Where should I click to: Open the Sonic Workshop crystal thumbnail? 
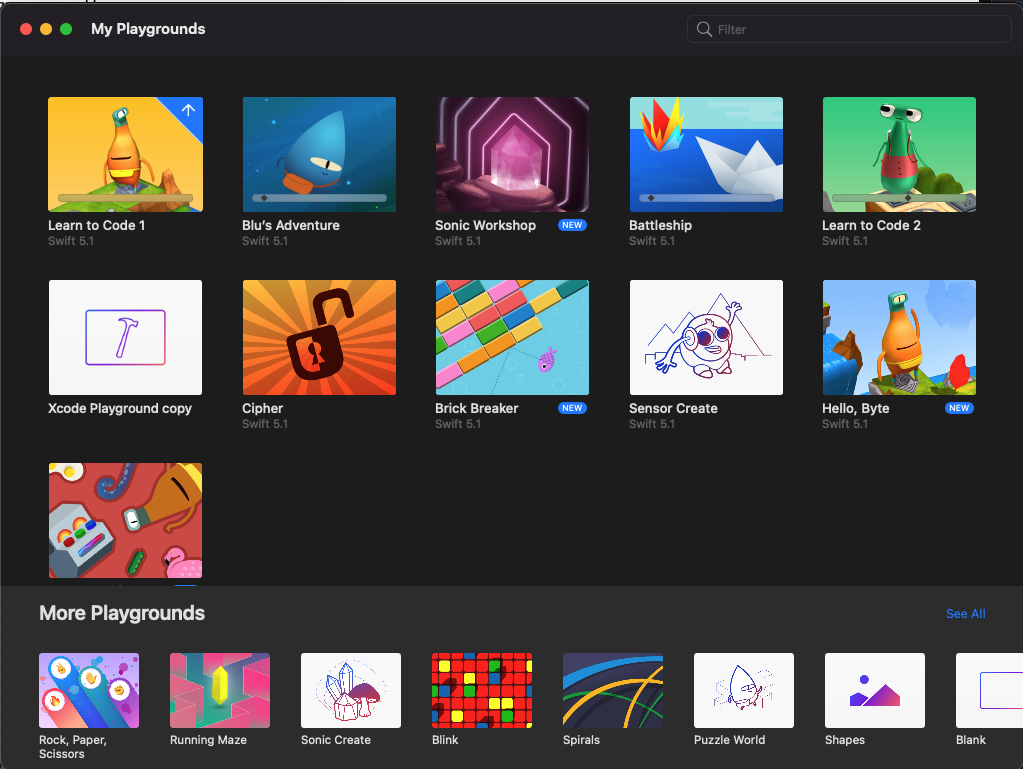pyautogui.click(x=512, y=155)
